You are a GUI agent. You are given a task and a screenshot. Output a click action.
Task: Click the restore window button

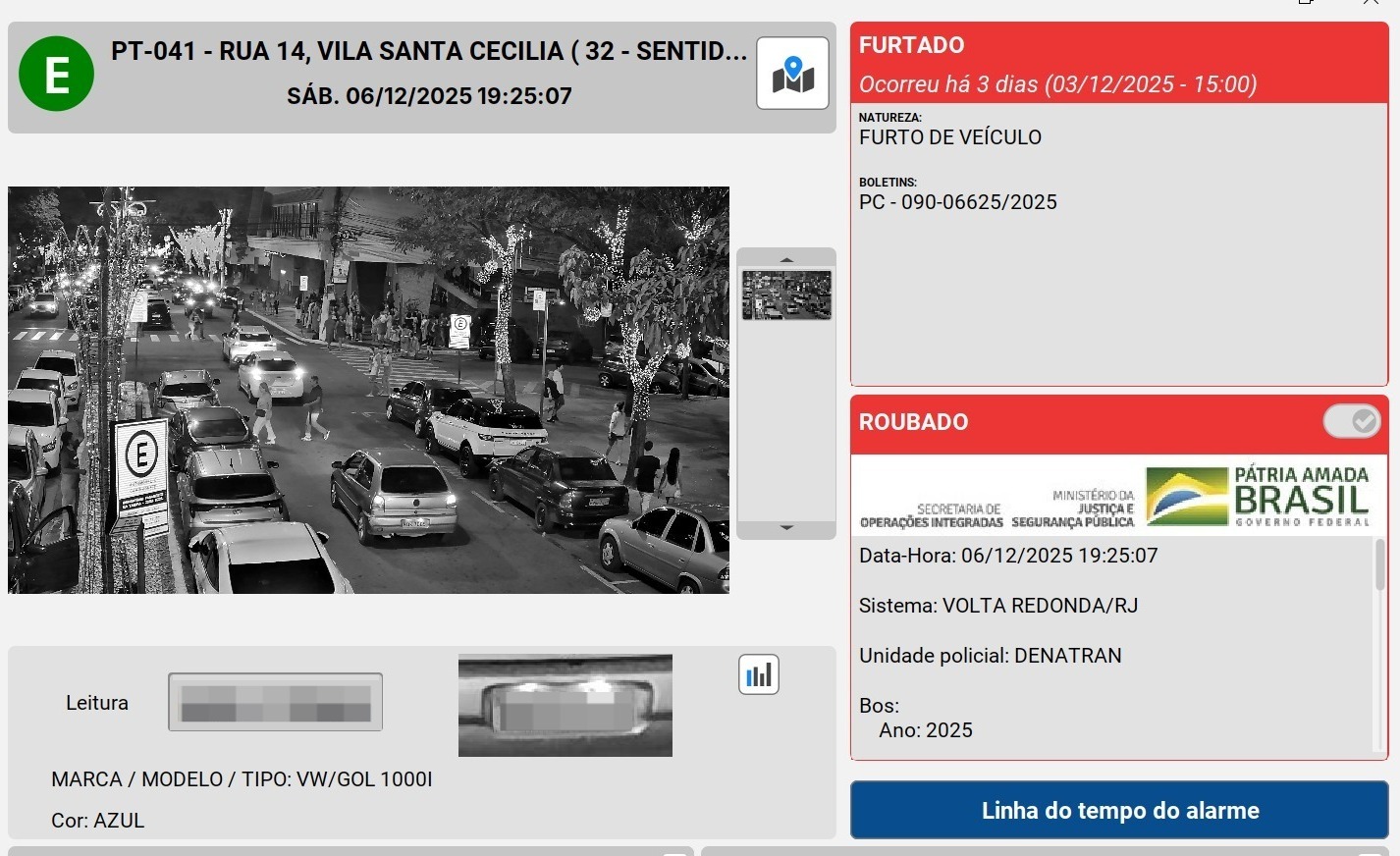point(1306,3)
